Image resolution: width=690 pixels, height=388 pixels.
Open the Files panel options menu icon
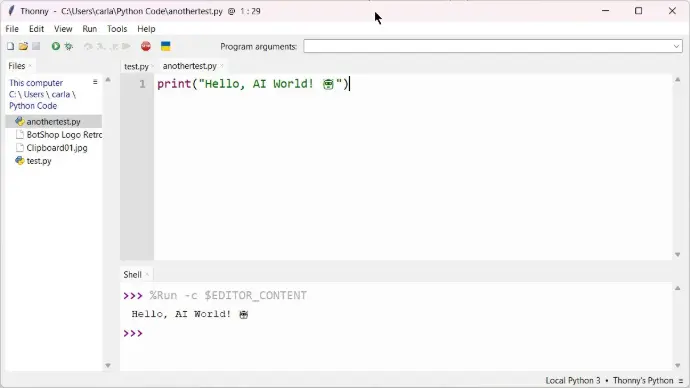pyautogui.click(x=95, y=82)
